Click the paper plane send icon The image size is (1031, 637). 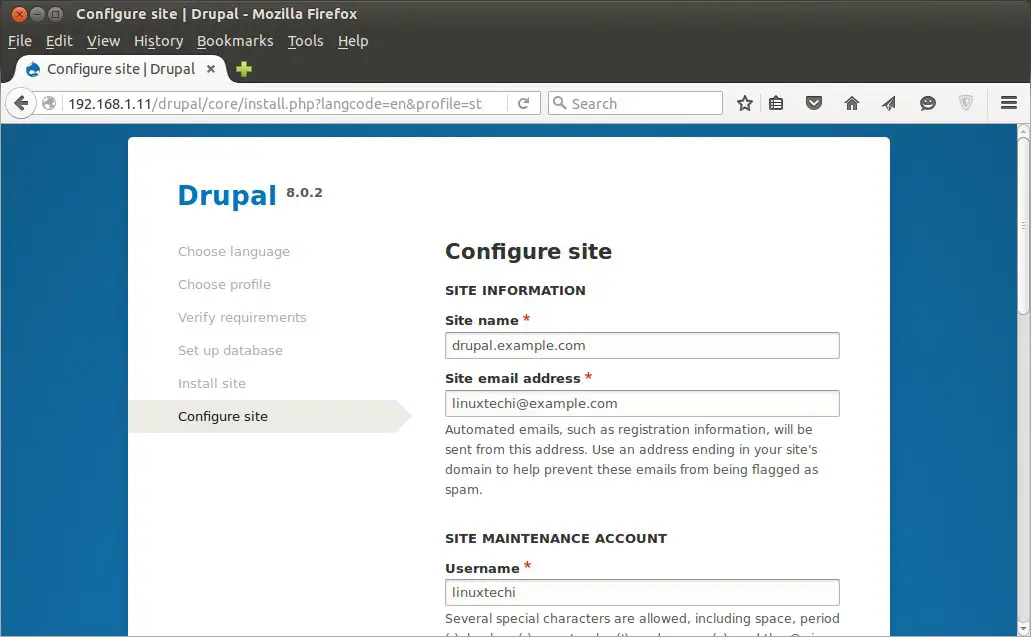[889, 103]
